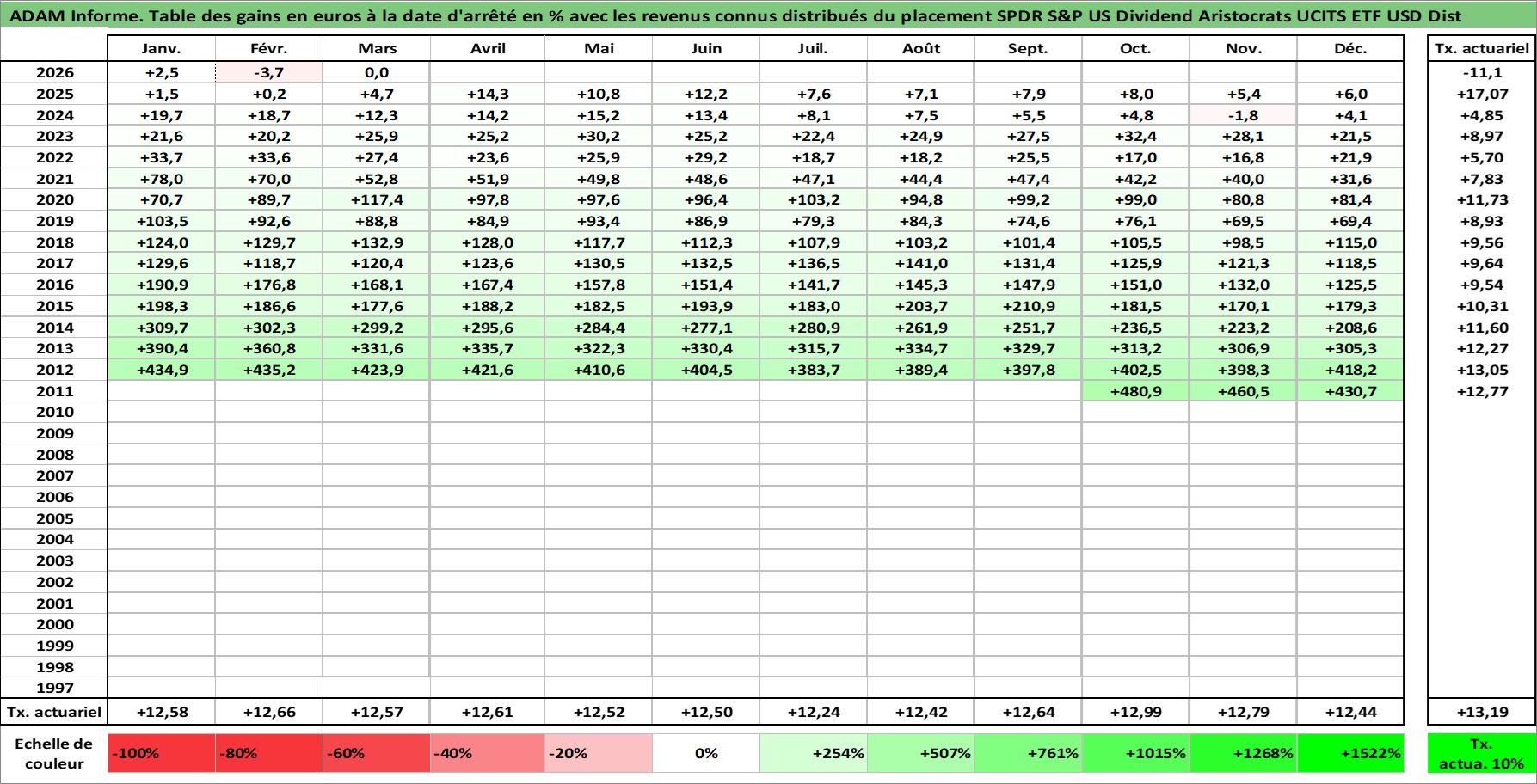Click the +32,4 cell in 2023 Oct.
The height and width of the screenshot is (784, 1537).
[1136, 136]
